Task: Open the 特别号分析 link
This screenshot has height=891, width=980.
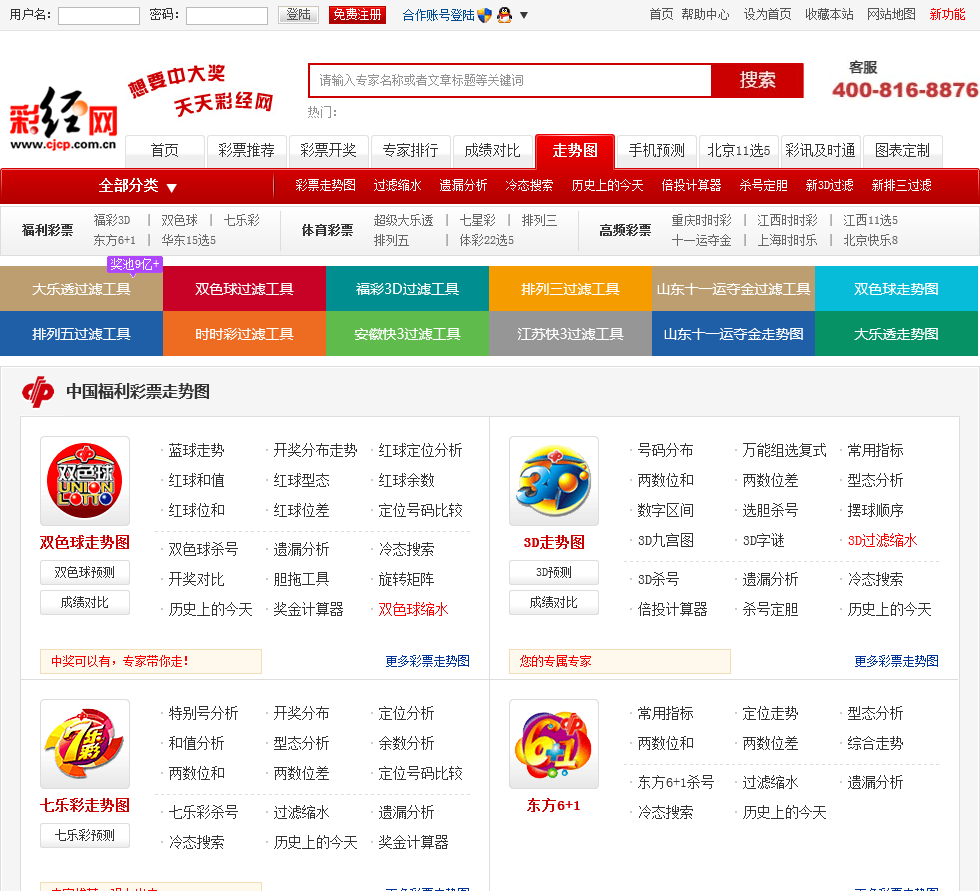Action: 203,713
